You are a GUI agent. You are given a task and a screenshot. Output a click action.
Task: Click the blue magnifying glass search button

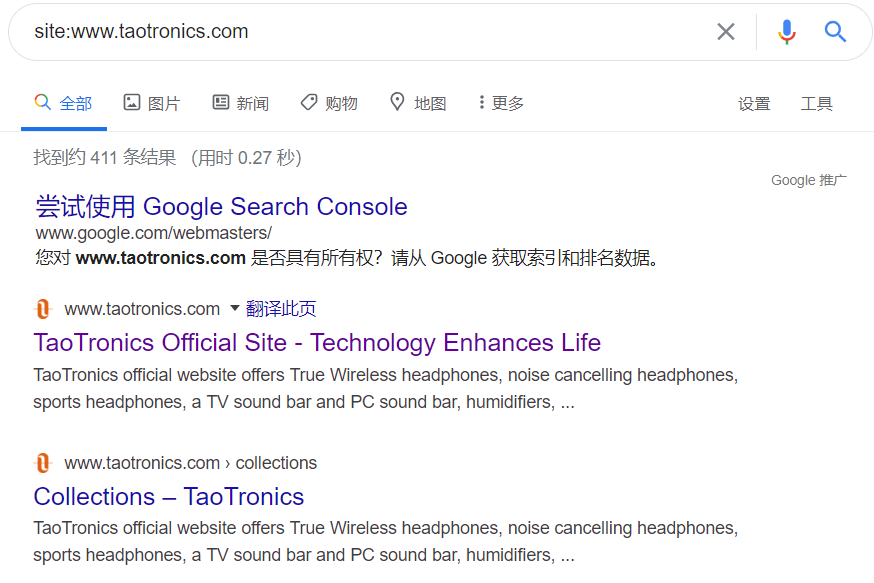click(835, 32)
